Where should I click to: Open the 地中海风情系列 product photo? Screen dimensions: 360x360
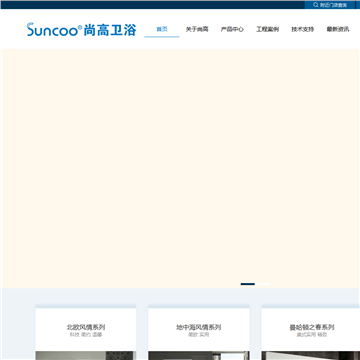[x=199, y=355]
